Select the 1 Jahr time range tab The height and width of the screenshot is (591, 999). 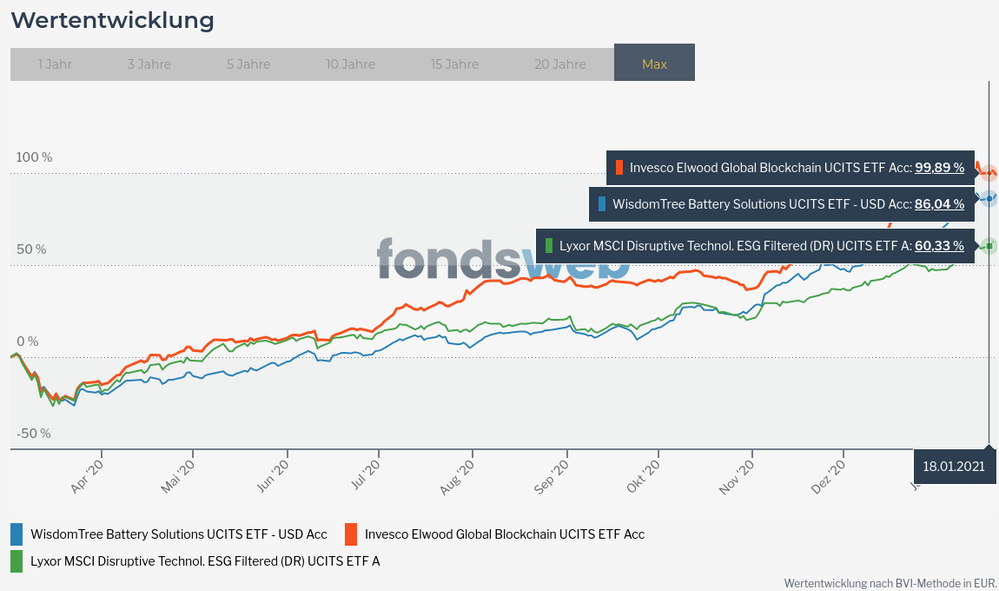(x=55, y=64)
